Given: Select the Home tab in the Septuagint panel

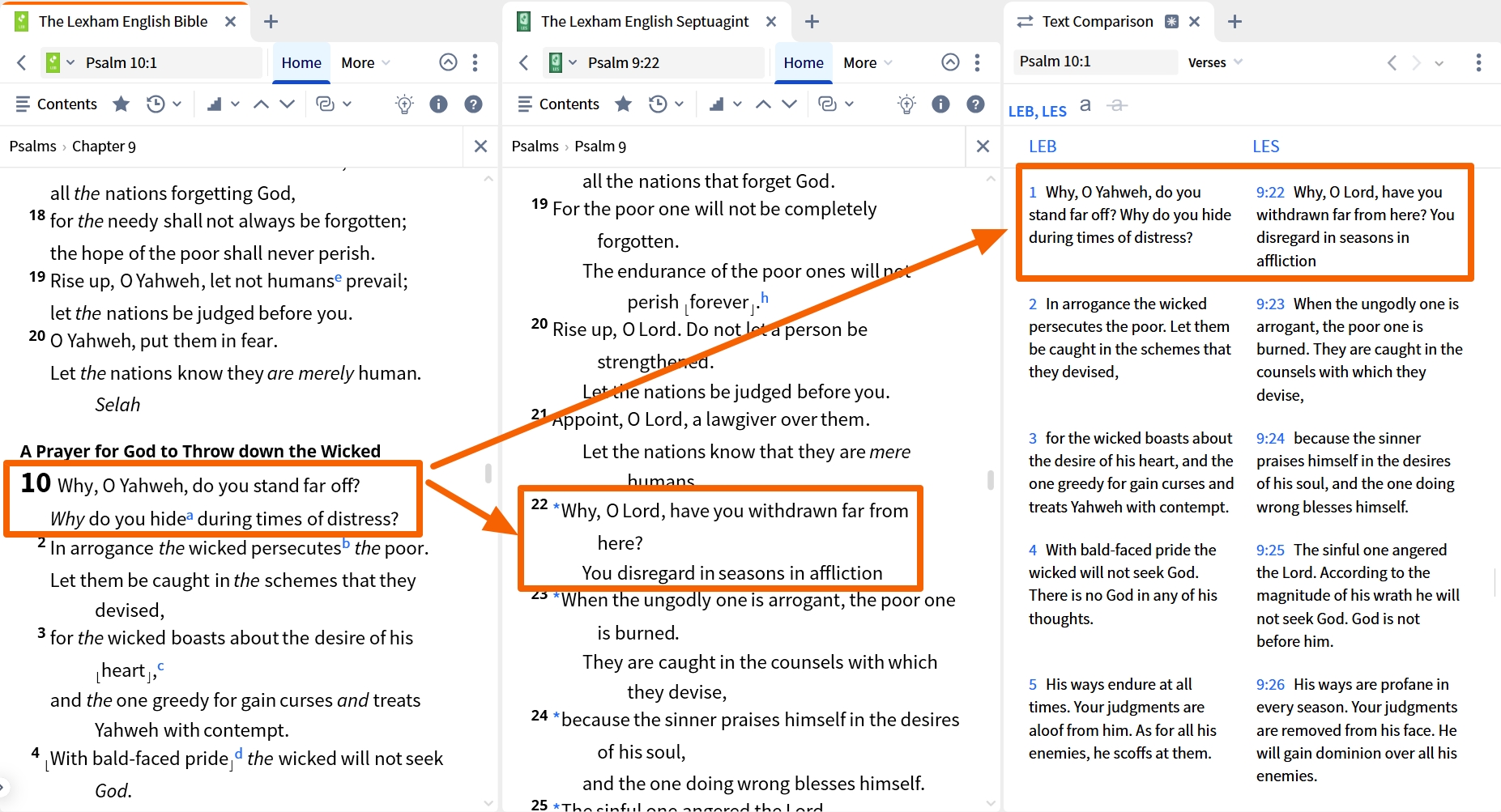Looking at the screenshot, I should (804, 62).
